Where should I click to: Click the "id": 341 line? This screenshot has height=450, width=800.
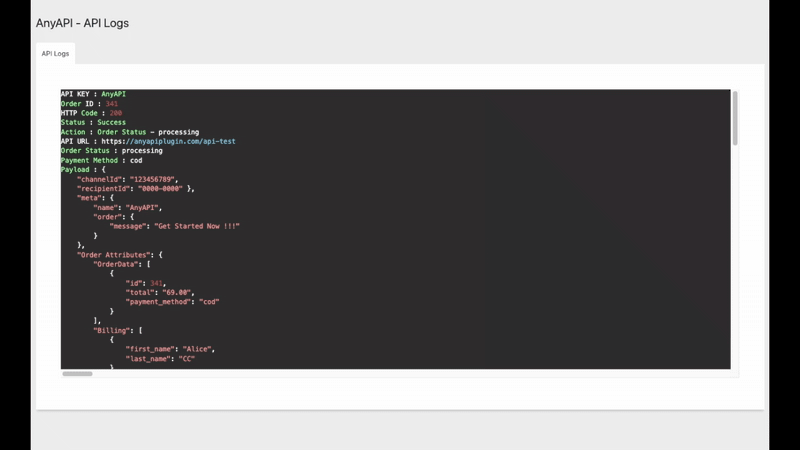pyautogui.click(x=146, y=283)
